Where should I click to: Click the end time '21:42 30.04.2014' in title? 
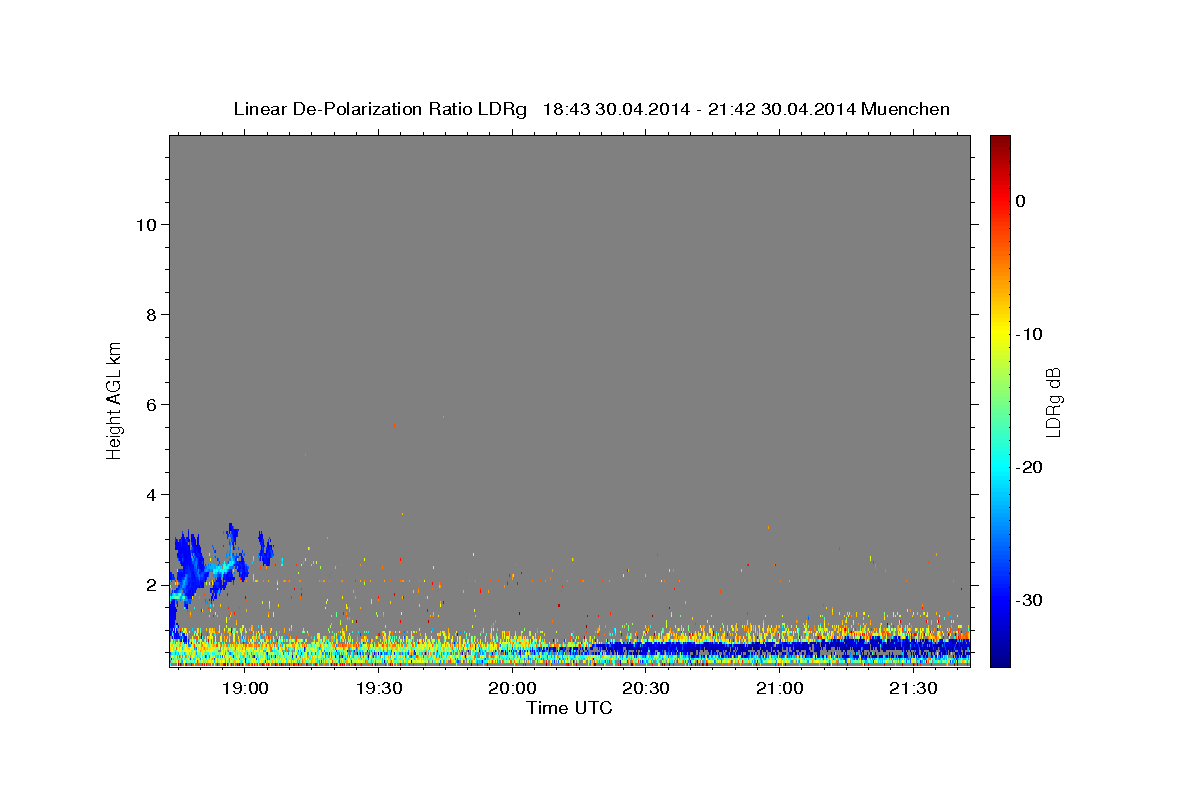coord(782,109)
